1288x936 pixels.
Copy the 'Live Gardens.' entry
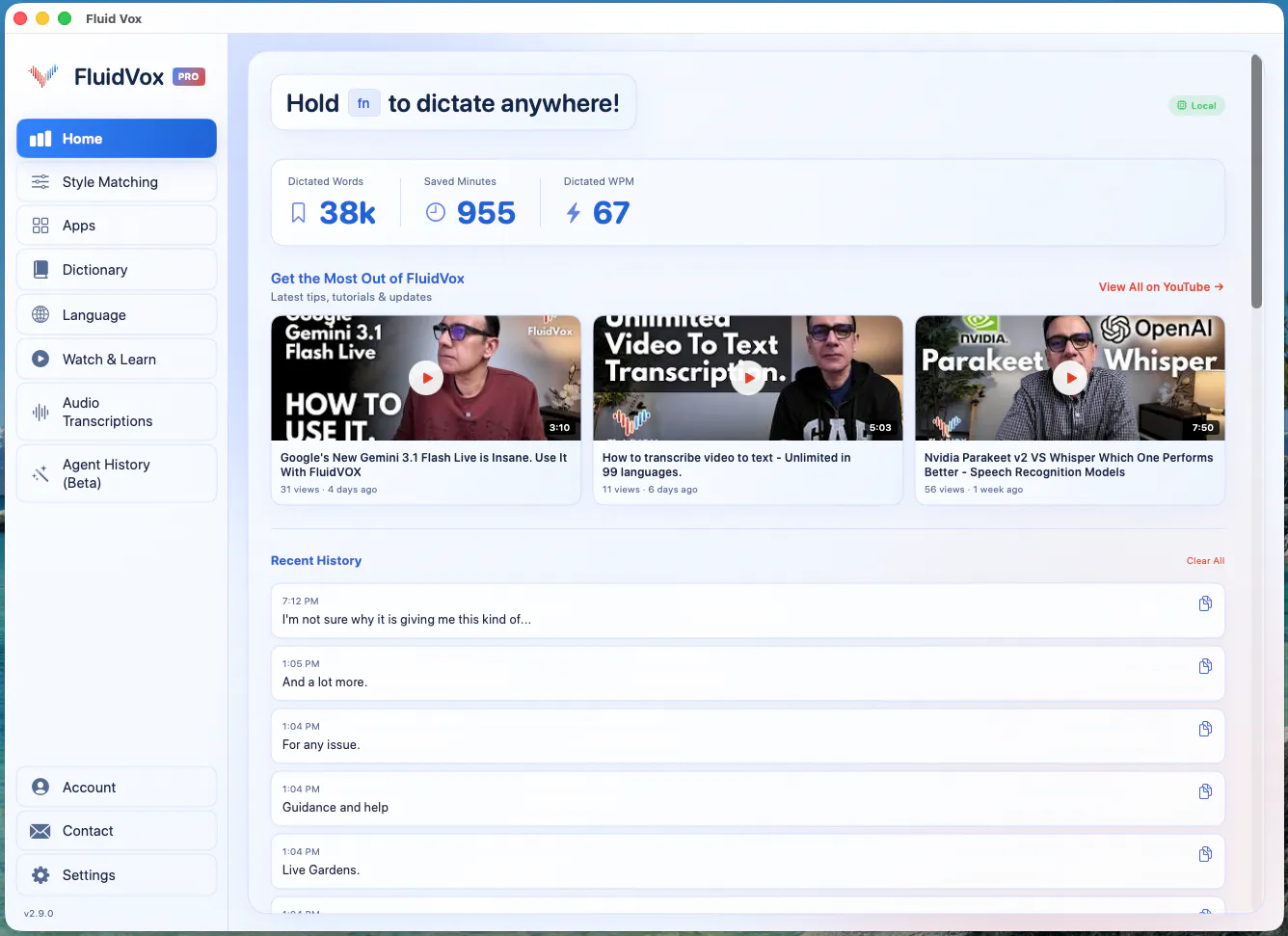1205,854
